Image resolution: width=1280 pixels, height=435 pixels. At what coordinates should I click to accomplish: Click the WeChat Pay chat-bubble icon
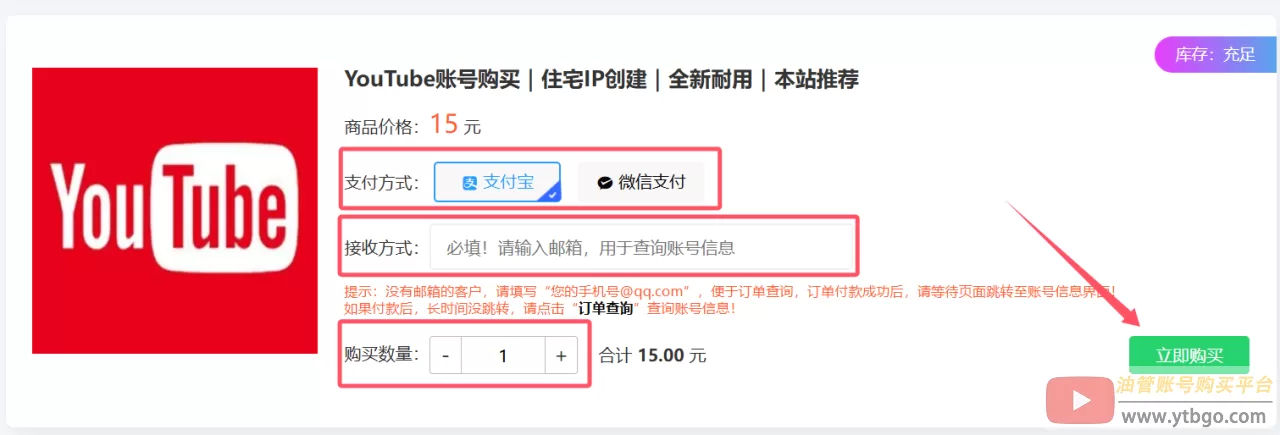pos(605,183)
